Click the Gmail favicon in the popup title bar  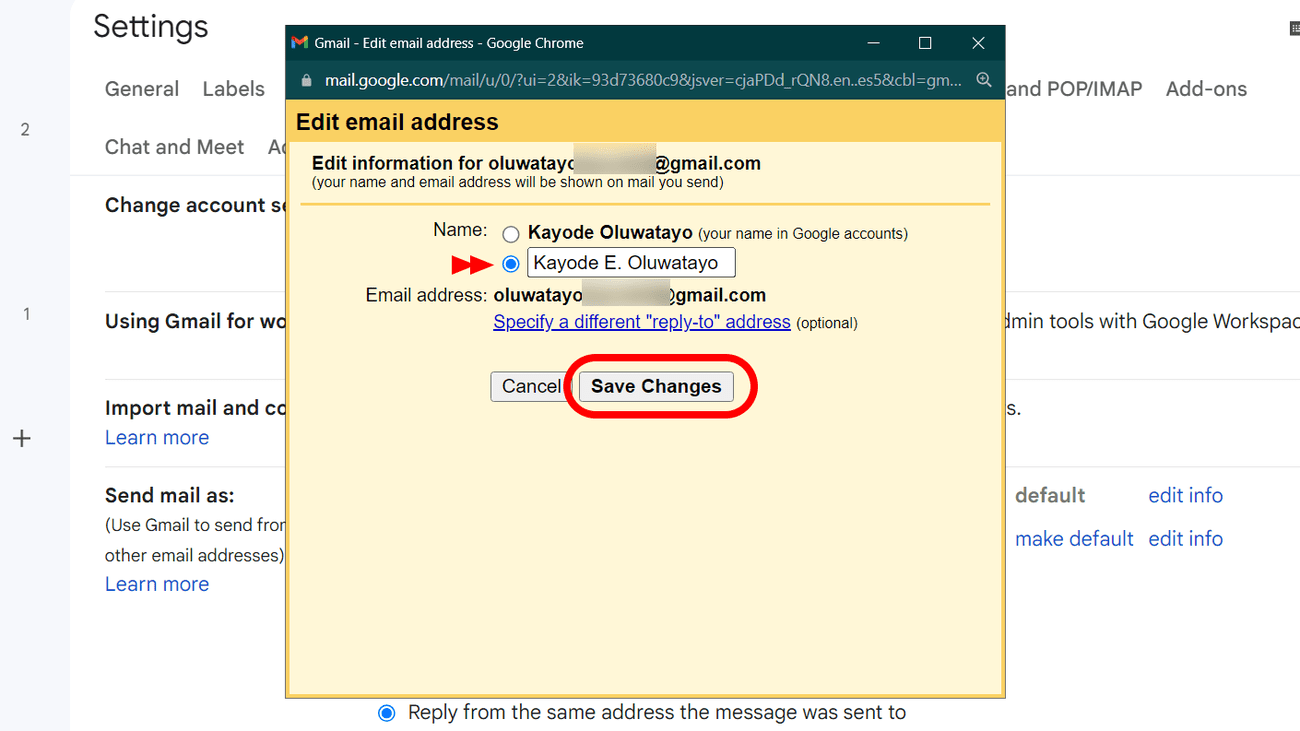coord(299,42)
